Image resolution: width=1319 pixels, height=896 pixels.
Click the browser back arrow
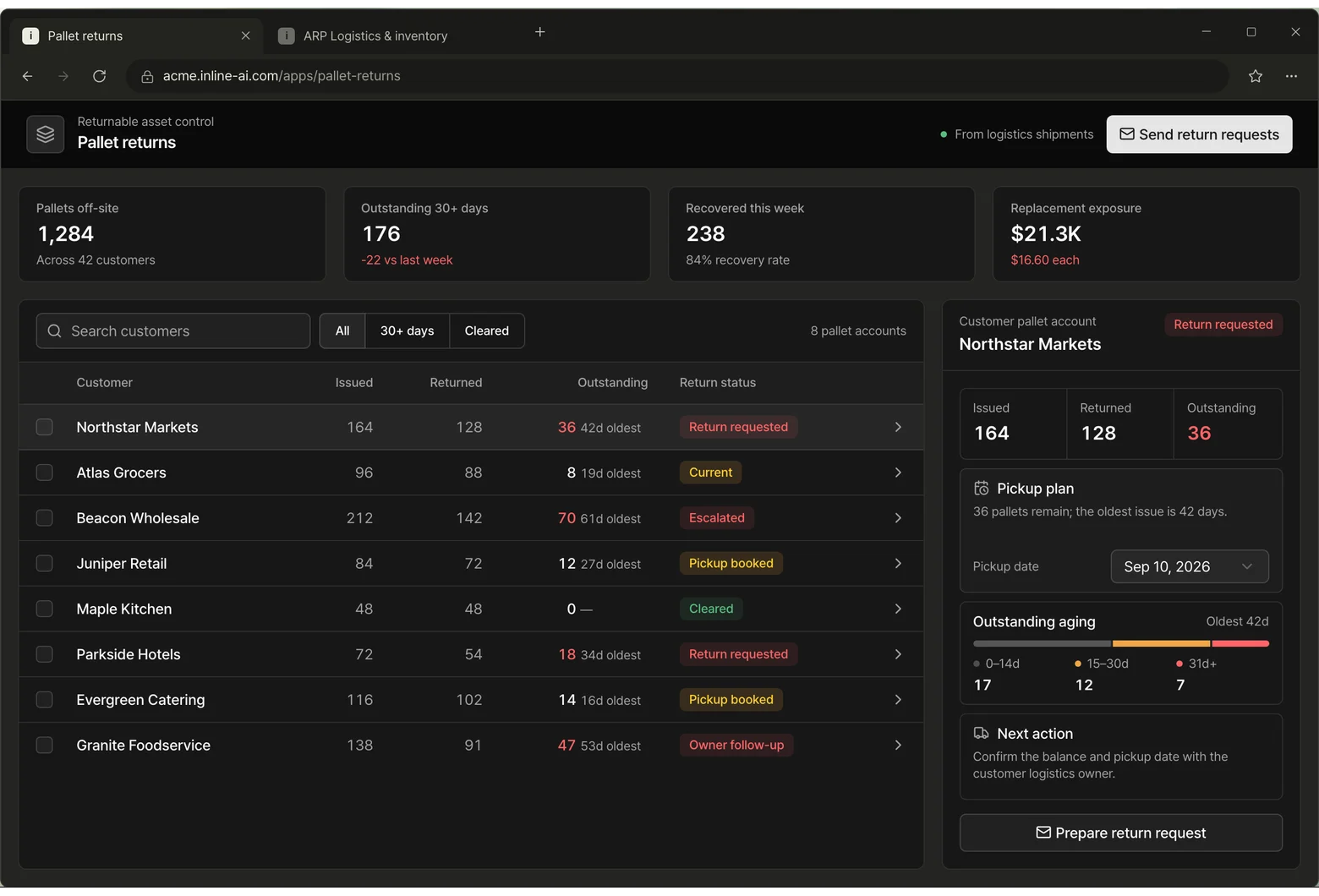tap(27, 76)
